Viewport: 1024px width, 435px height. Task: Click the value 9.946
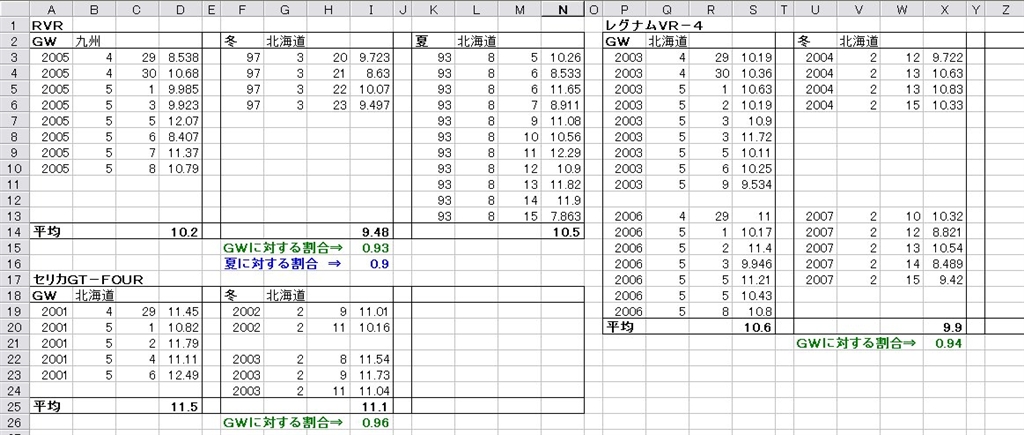[756, 263]
